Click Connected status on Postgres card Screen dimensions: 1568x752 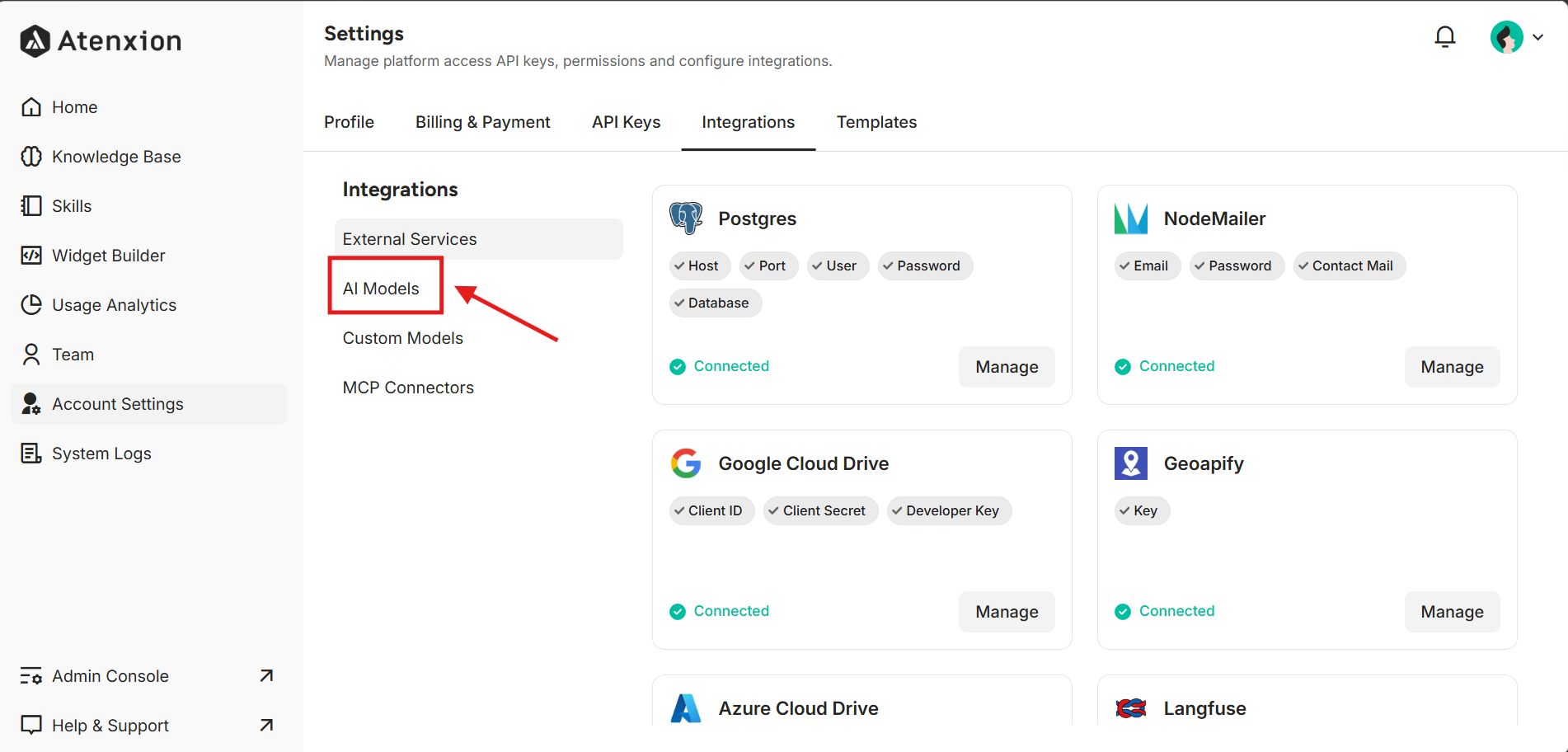720,366
